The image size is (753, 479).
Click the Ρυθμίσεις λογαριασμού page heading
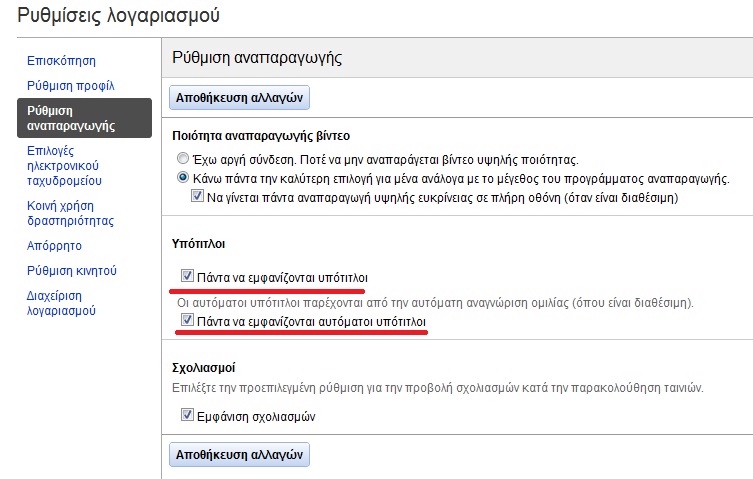(119, 15)
